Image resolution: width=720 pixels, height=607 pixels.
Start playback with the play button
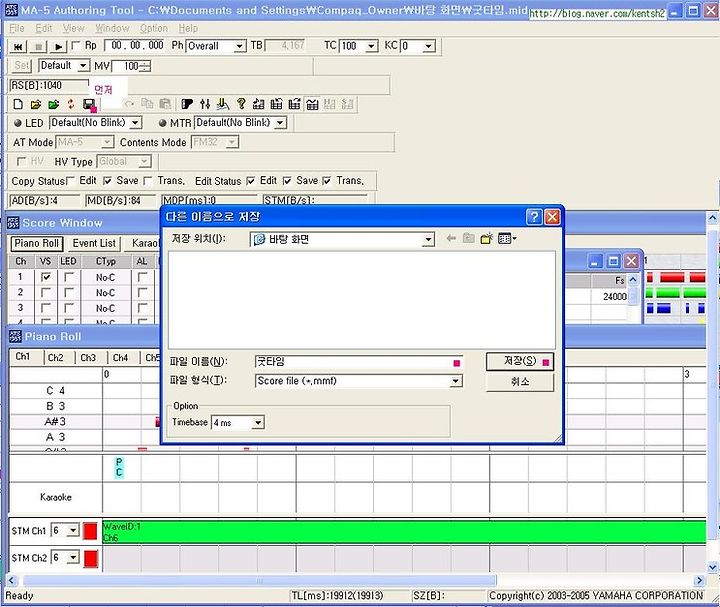tap(58, 46)
